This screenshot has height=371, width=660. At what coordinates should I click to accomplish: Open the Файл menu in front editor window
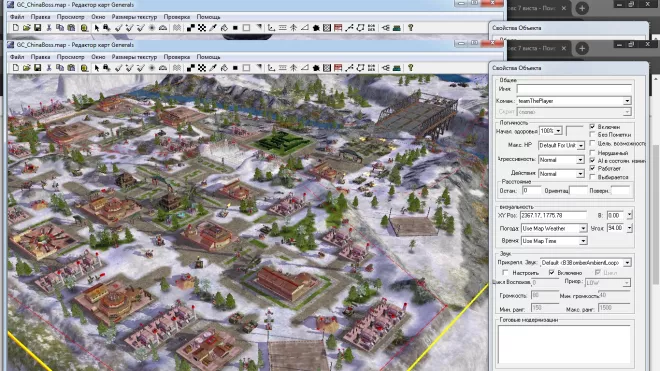pos(17,57)
